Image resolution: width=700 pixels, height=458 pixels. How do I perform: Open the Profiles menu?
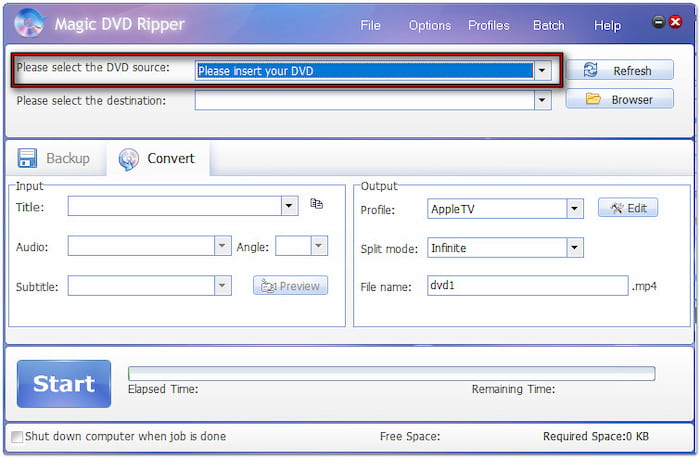(x=488, y=25)
